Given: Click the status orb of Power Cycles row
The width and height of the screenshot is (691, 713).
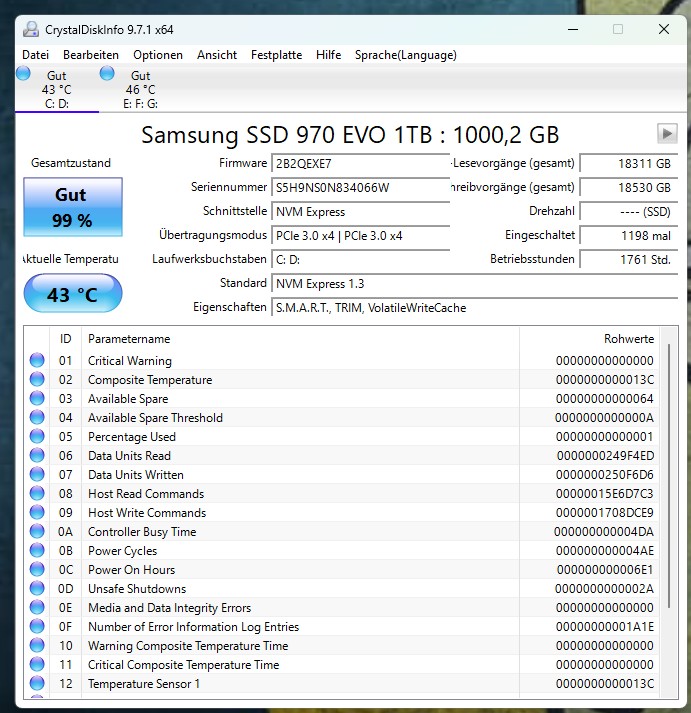Looking at the screenshot, I should pyautogui.click(x=37, y=550).
